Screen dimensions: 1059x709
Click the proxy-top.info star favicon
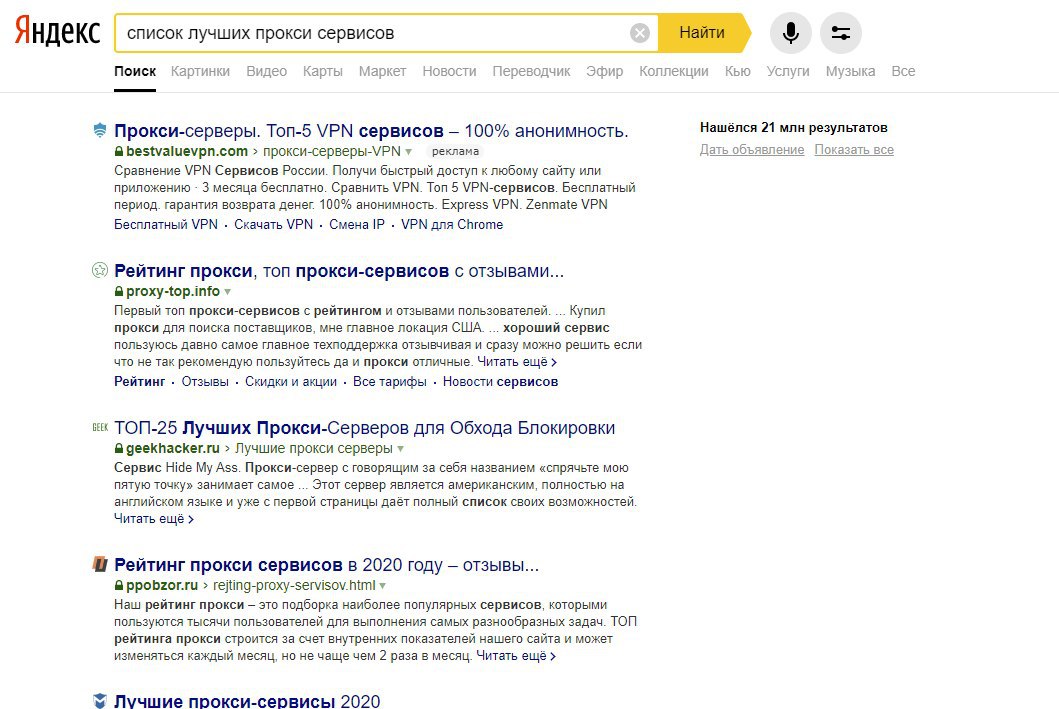coord(99,271)
